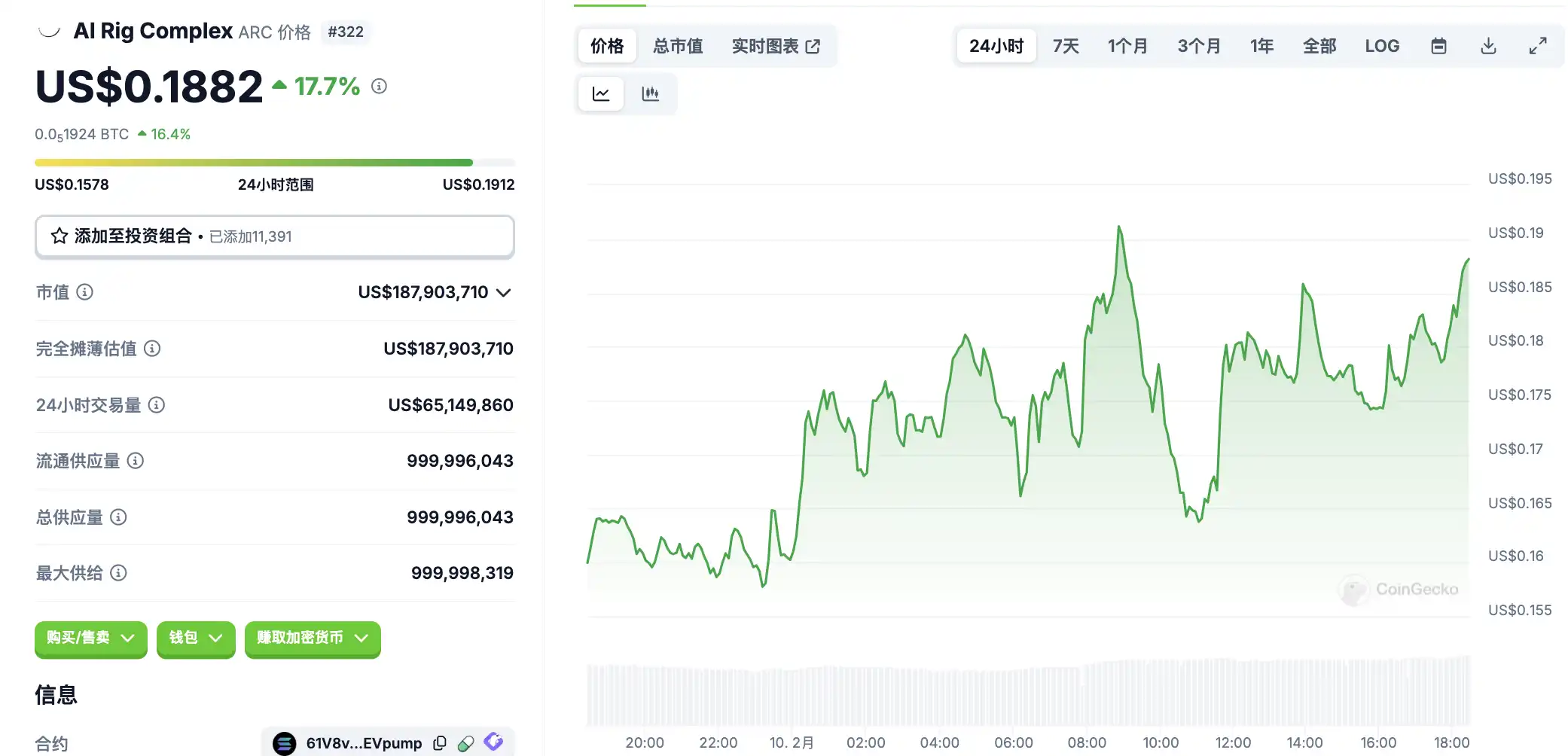Click the pump.fun pill icon

[x=466, y=743]
